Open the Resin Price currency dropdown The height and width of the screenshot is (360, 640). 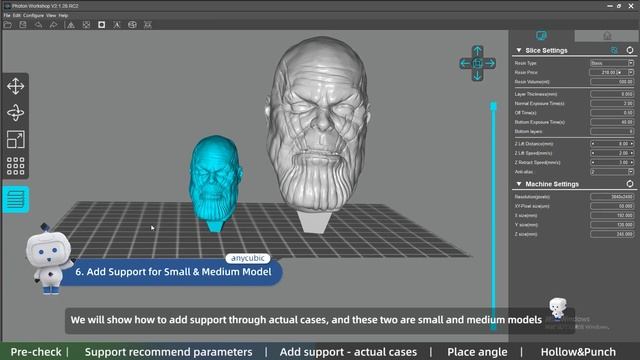(x=631, y=72)
